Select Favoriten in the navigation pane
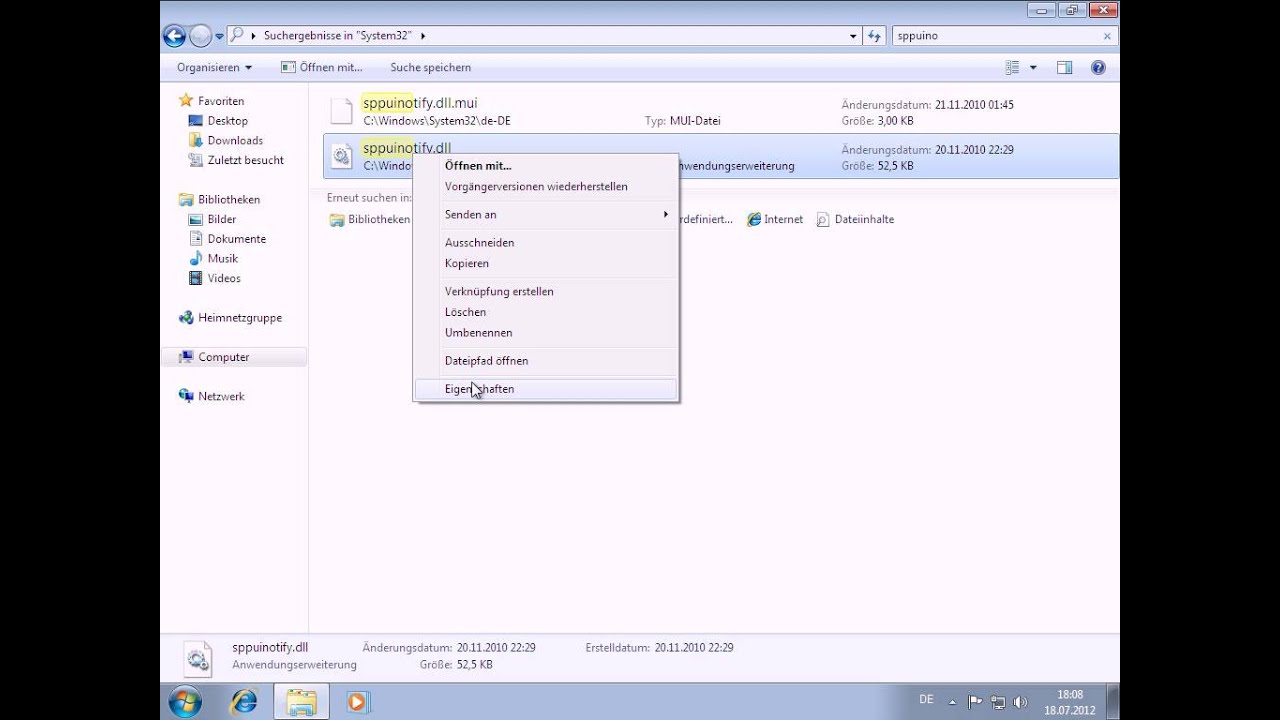This screenshot has height=720, width=1280. tap(220, 101)
